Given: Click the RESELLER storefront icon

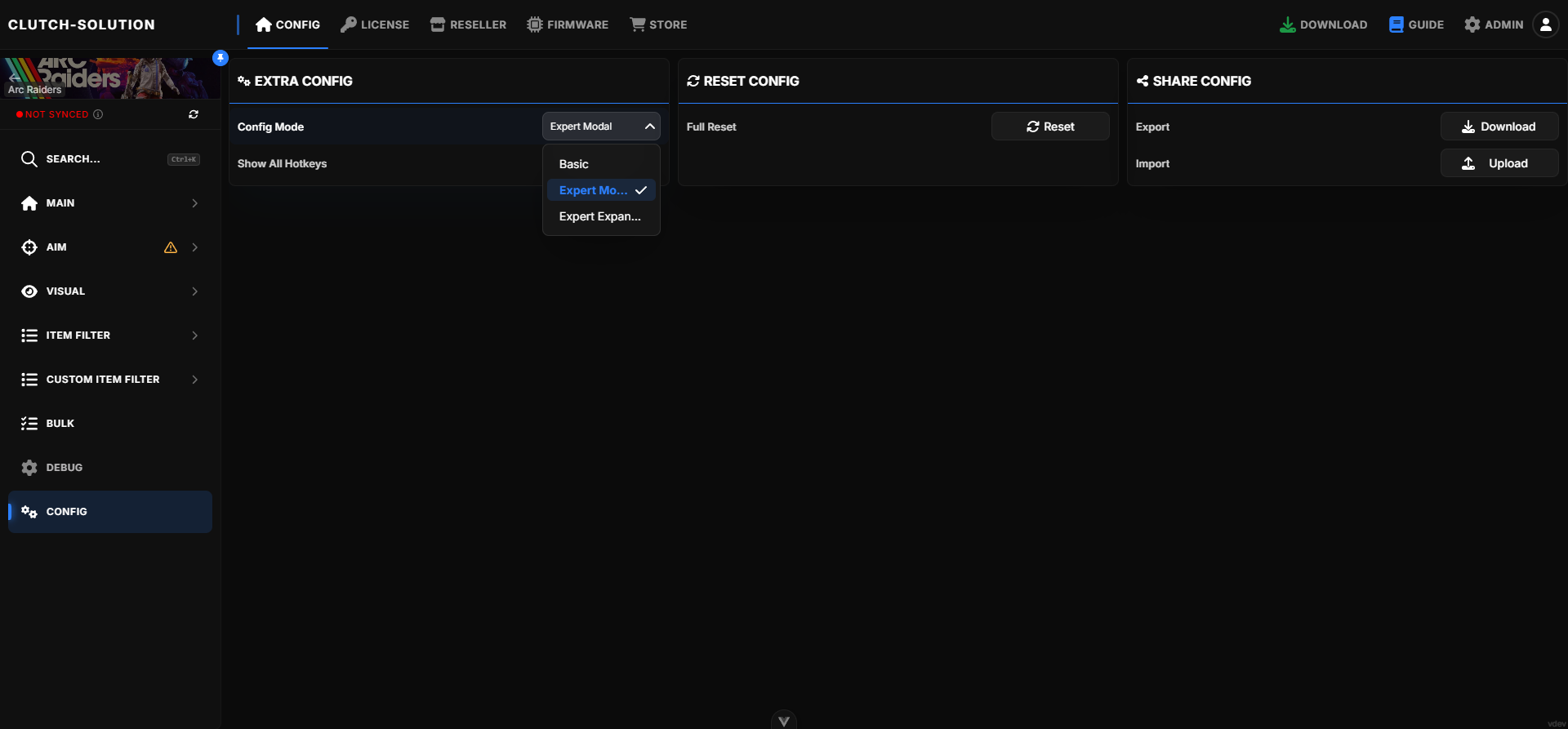Looking at the screenshot, I should pyautogui.click(x=438, y=24).
